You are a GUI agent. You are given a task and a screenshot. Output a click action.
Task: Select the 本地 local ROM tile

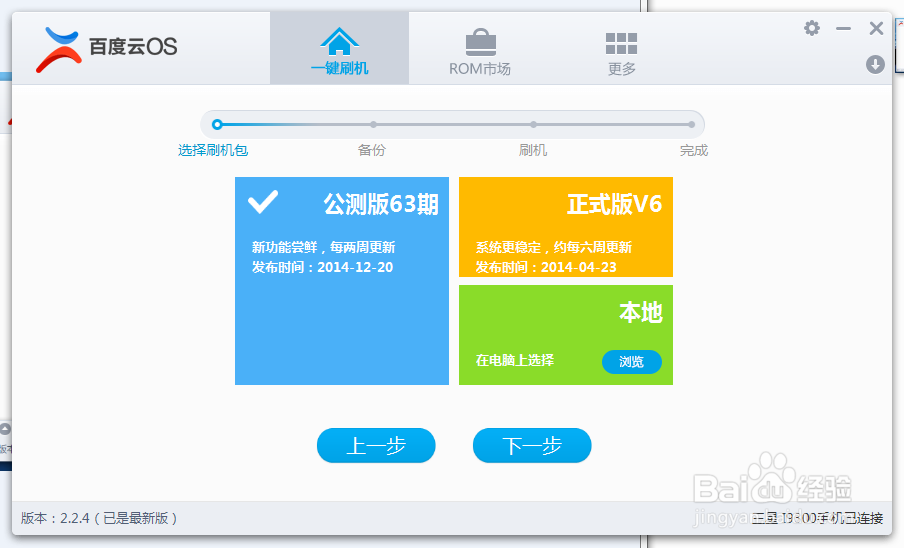coord(566,335)
